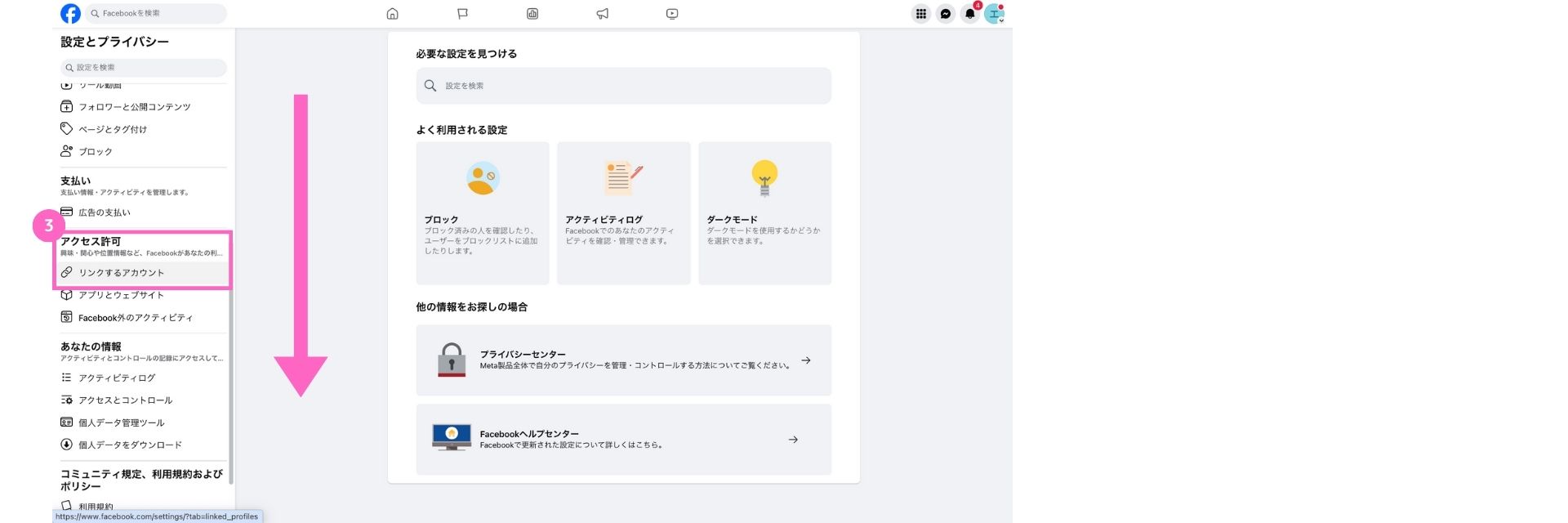Click the 支払い section heading

pyautogui.click(x=76, y=181)
